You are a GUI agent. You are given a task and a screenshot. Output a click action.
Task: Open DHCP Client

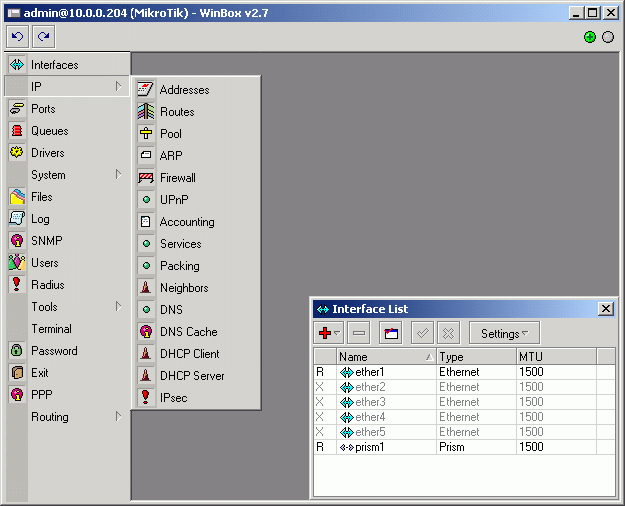click(196, 354)
